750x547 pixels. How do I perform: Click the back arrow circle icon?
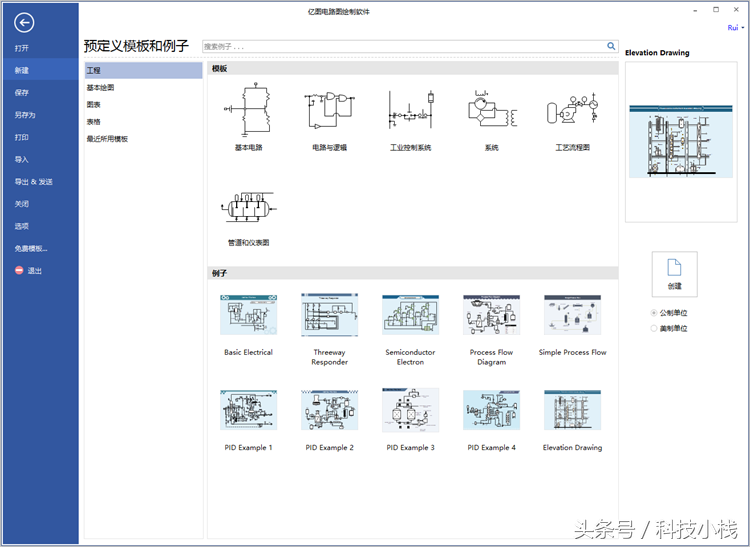[x=24, y=22]
